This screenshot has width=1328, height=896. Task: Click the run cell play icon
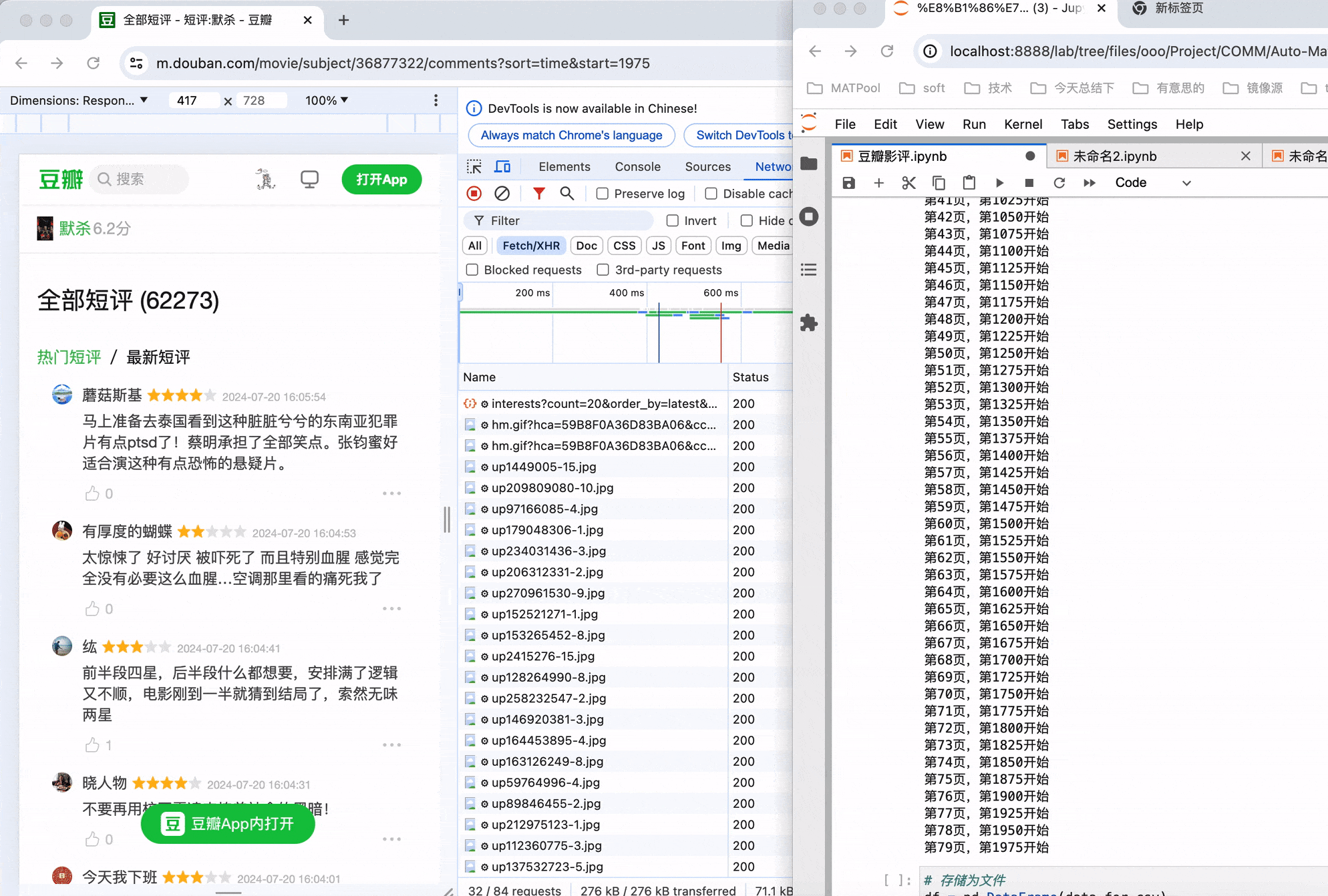click(x=999, y=183)
